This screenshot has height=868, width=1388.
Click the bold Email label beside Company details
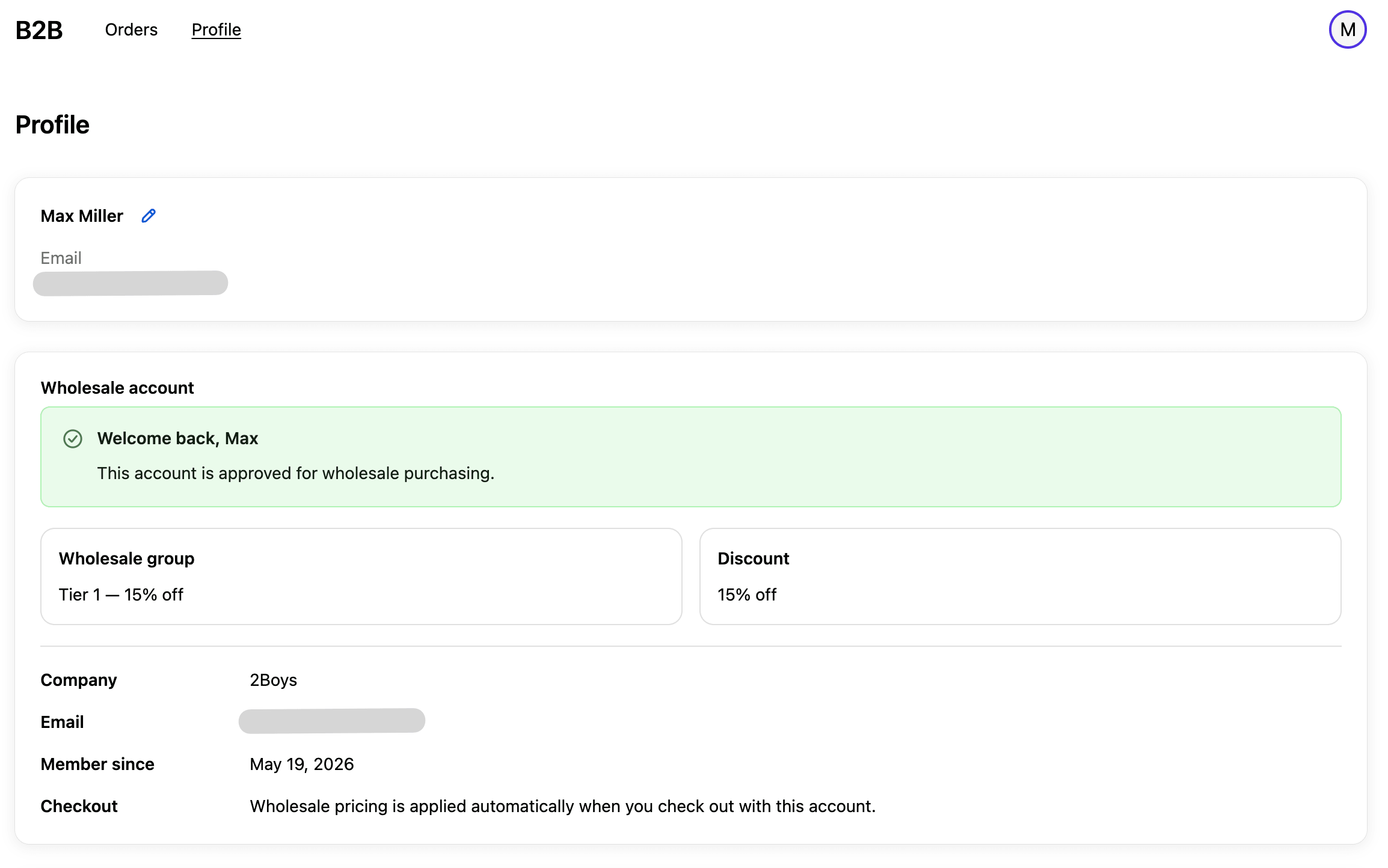pyautogui.click(x=62, y=722)
